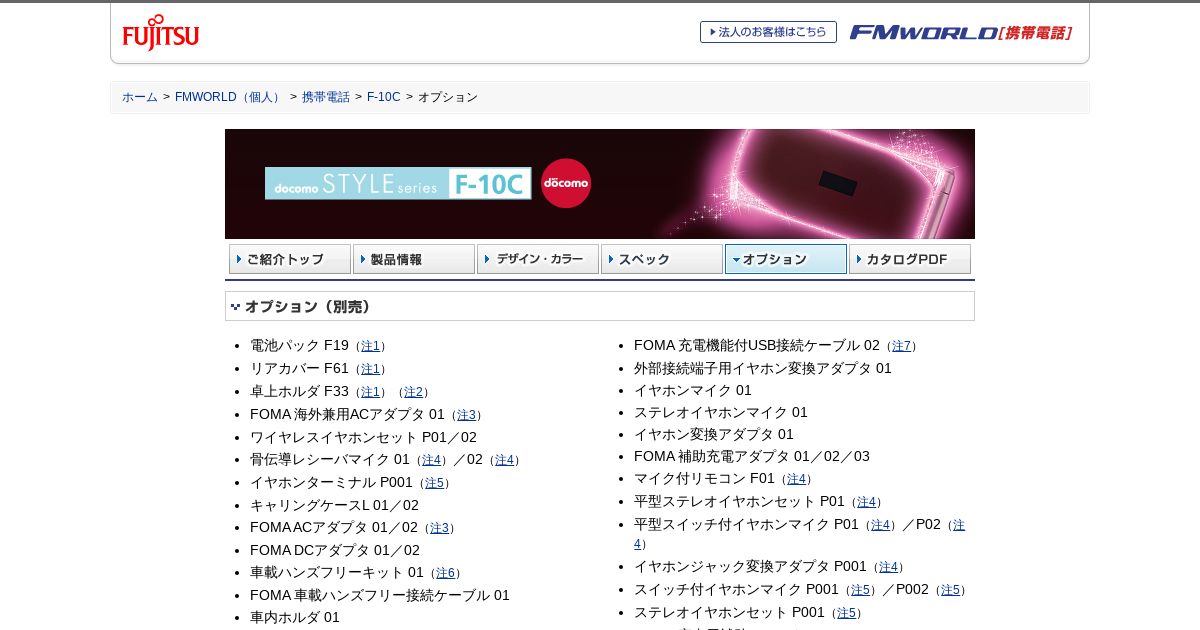Click 注3 beside FOMA ACアダプタ 01／02
Viewport: 1200px width, 630px height.
coord(439,528)
